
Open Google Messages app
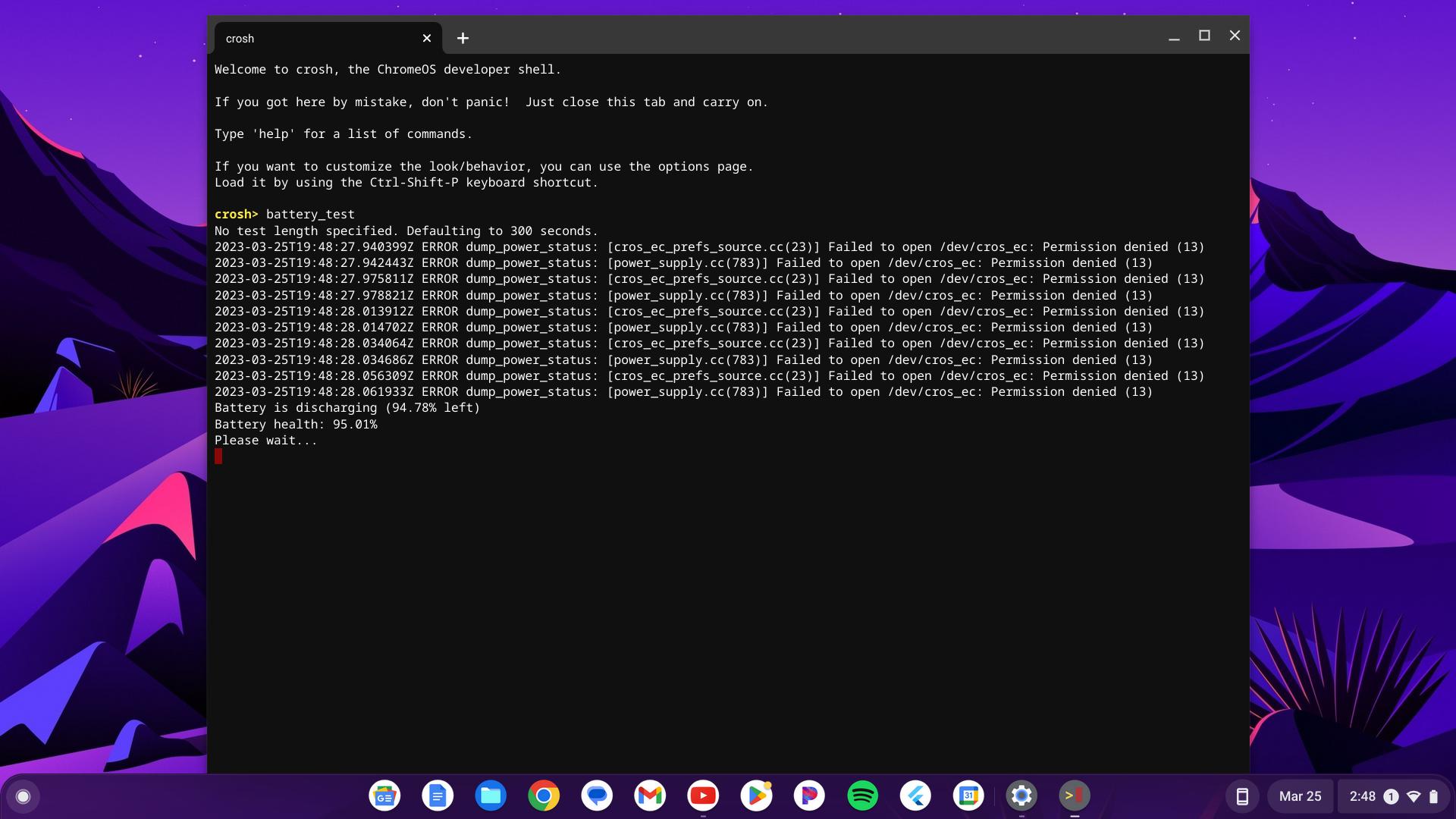(597, 795)
